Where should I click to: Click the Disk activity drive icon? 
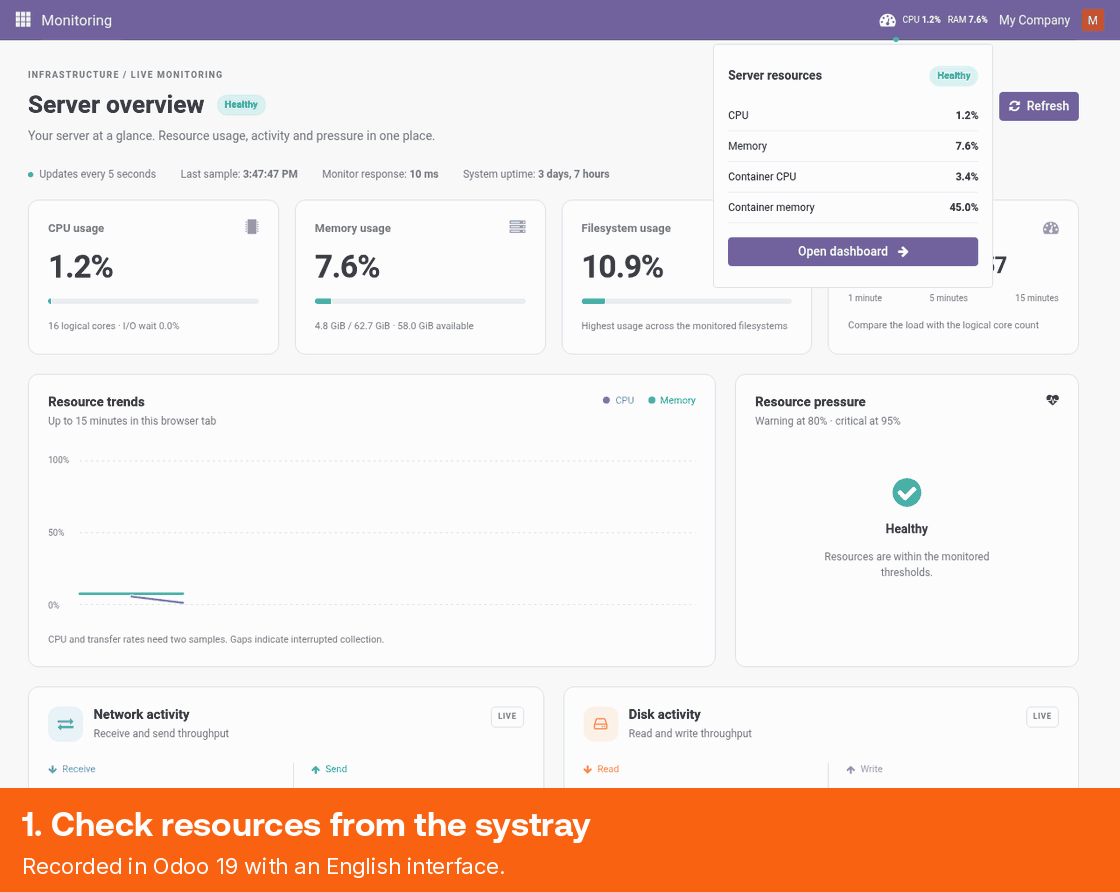[x=601, y=723]
